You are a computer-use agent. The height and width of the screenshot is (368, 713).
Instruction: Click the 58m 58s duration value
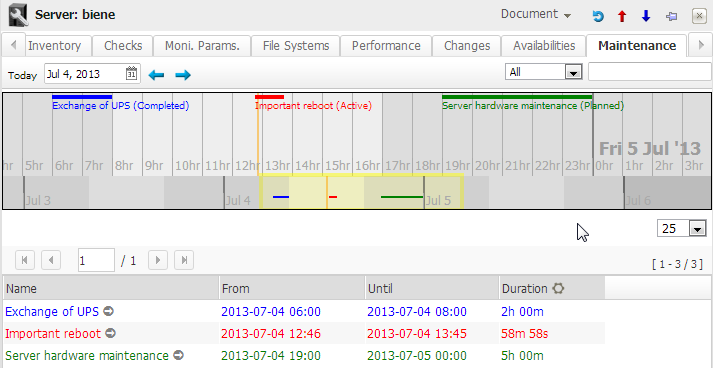pyautogui.click(x=525, y=333)
